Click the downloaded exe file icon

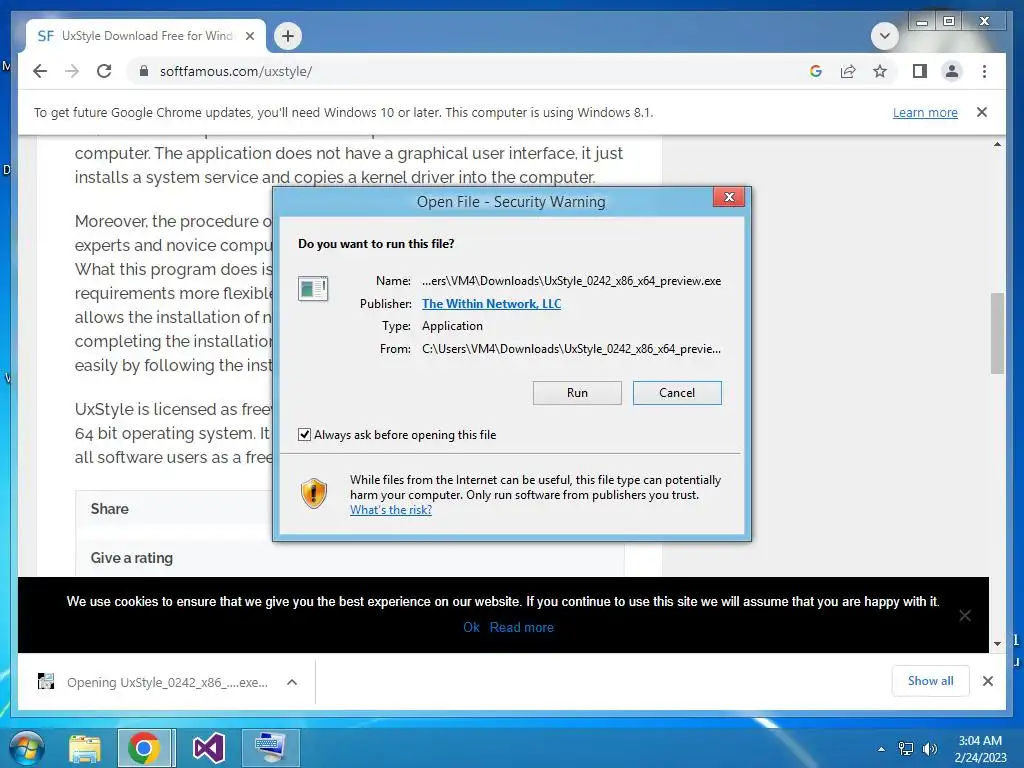tap(46, 682)
